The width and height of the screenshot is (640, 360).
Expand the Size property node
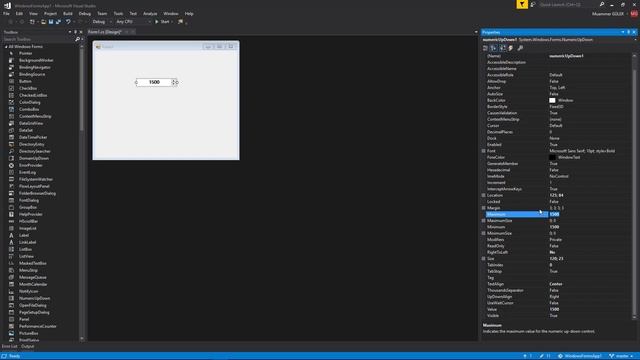click(484, 258)
